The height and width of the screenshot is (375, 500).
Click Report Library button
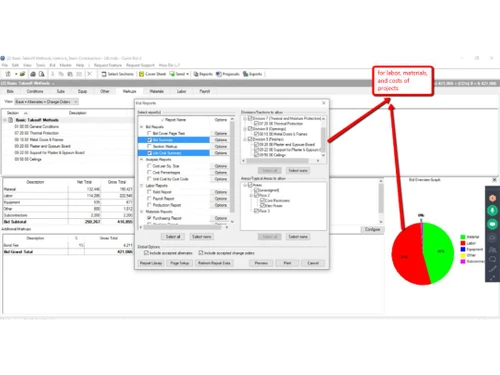tap(151, 263)
